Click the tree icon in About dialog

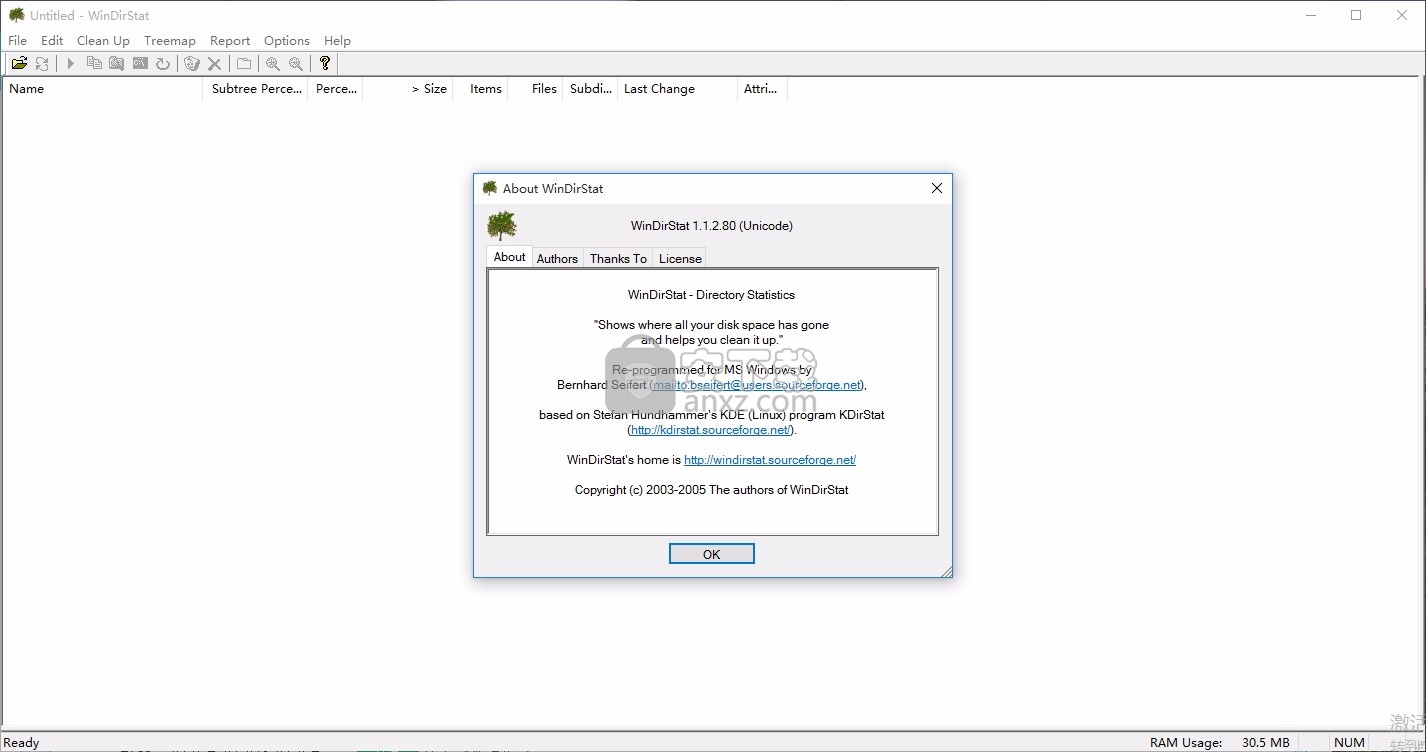click(502, 226)
